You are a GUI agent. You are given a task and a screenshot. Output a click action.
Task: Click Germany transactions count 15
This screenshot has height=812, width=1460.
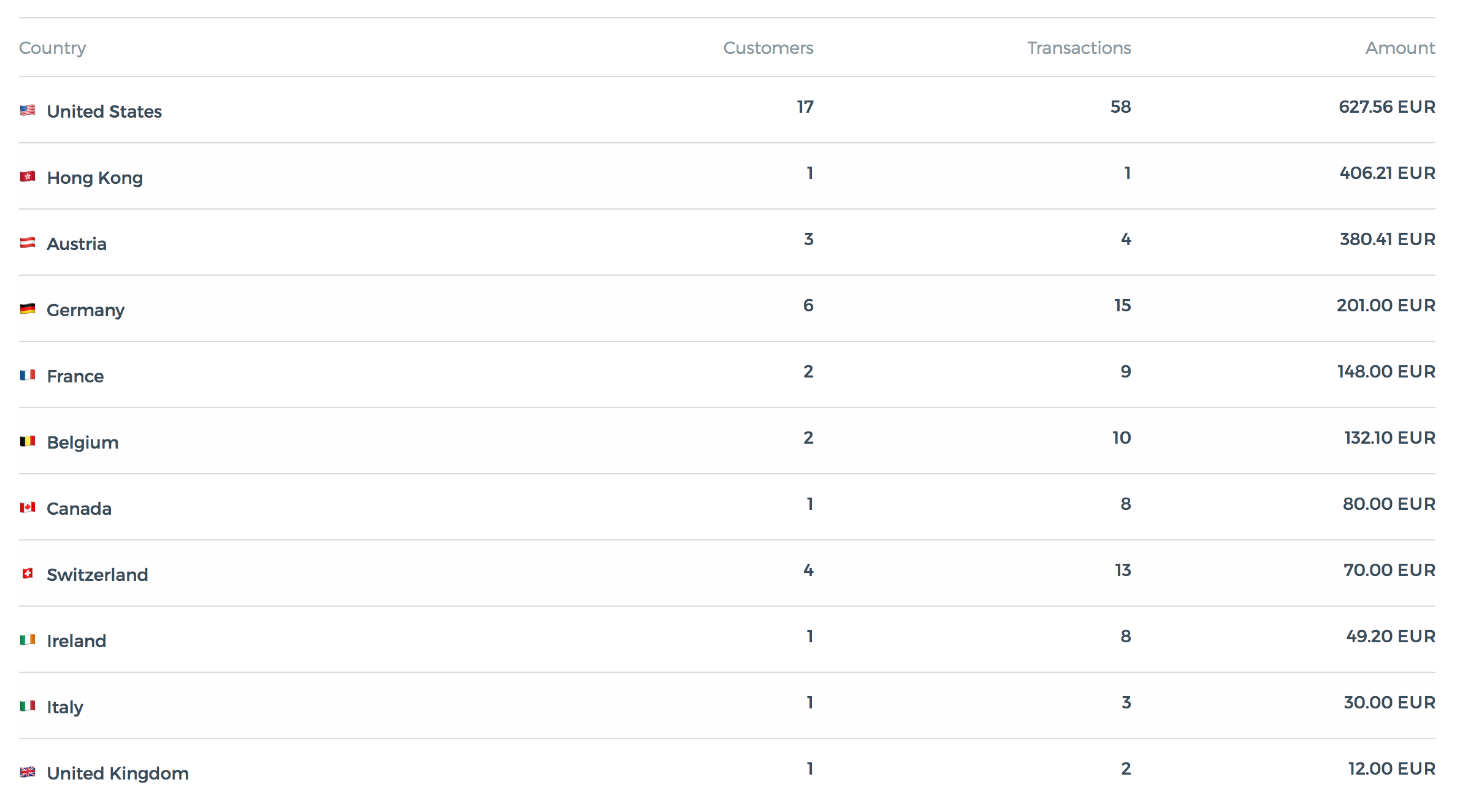pos(1123,305)
